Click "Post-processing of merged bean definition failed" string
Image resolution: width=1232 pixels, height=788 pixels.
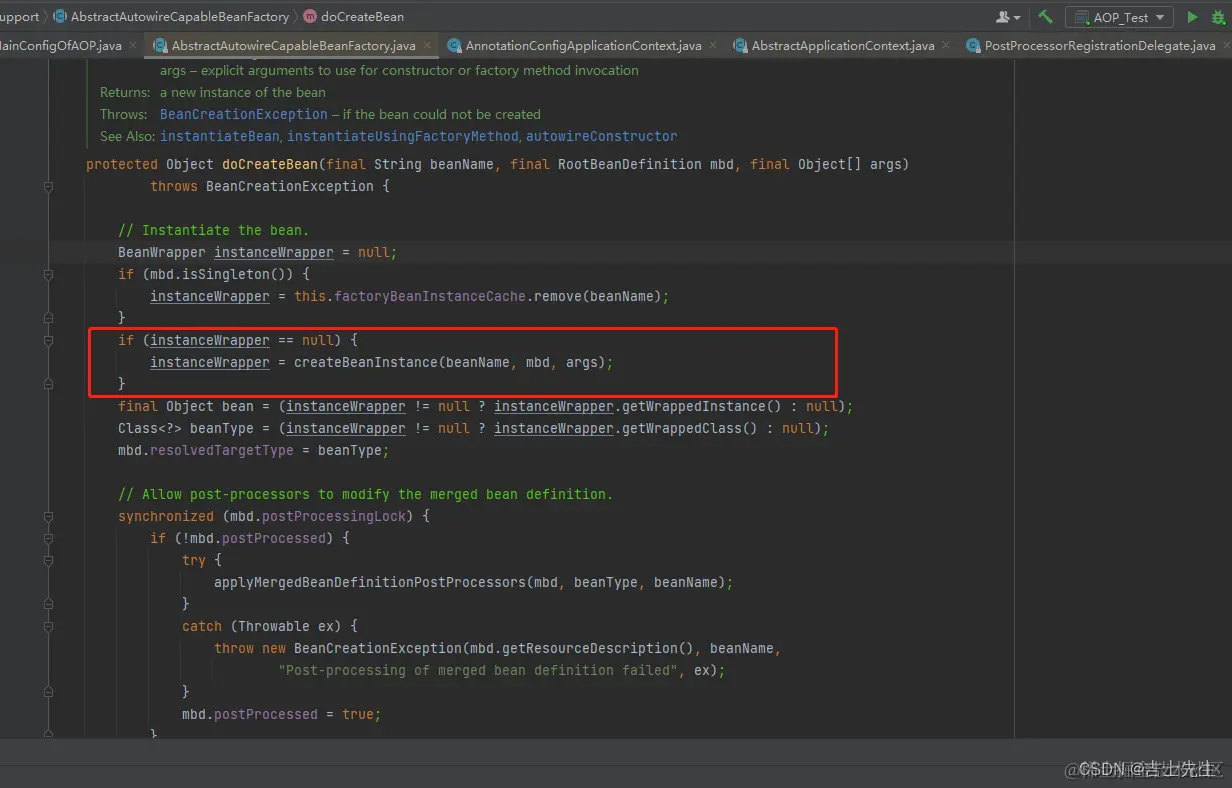[478, 670]
